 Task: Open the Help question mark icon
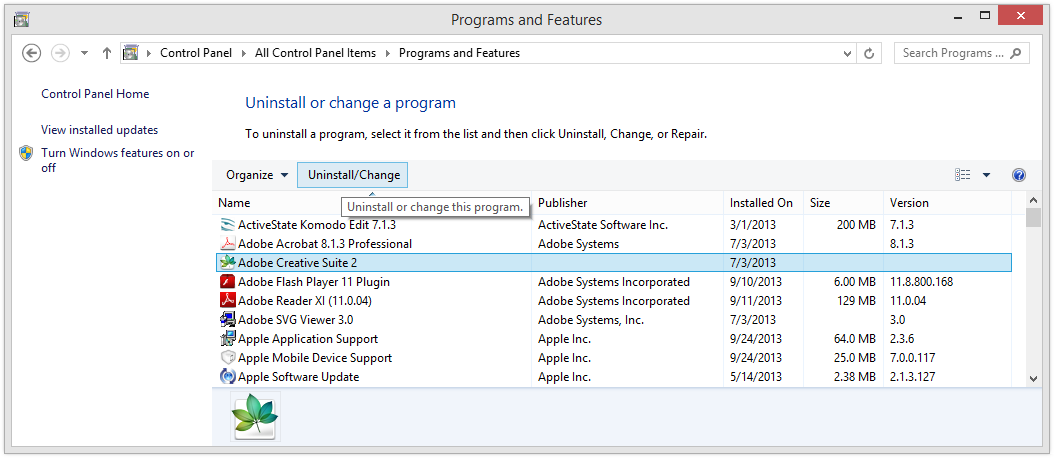[x=1019, y=175]
